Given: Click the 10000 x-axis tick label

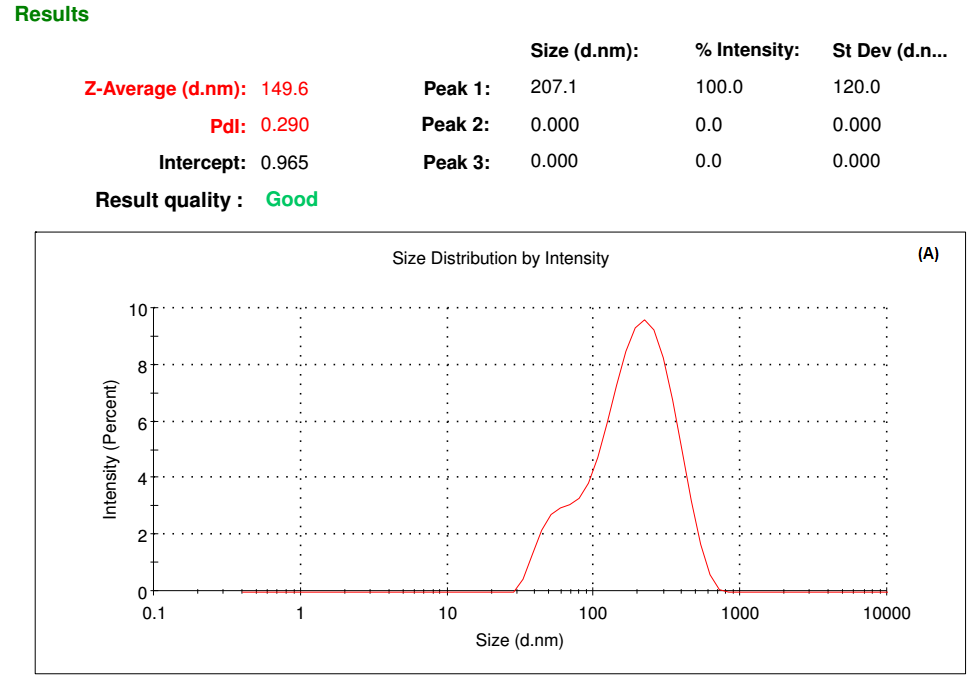Looking at the screenshot, I should point(886,613).
